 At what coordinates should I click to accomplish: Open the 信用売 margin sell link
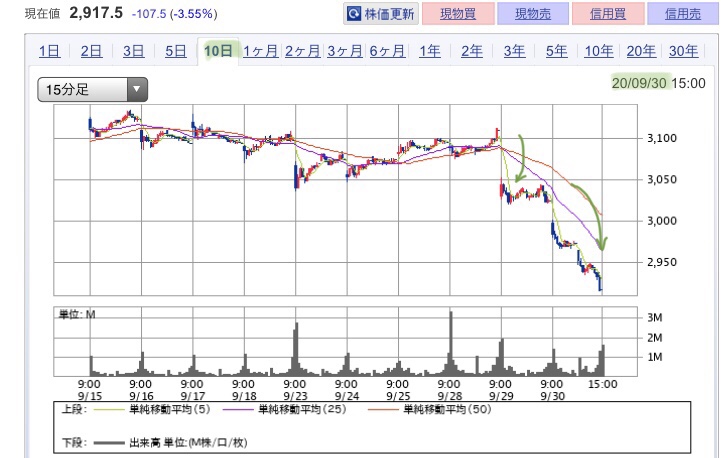click(683, 14)
